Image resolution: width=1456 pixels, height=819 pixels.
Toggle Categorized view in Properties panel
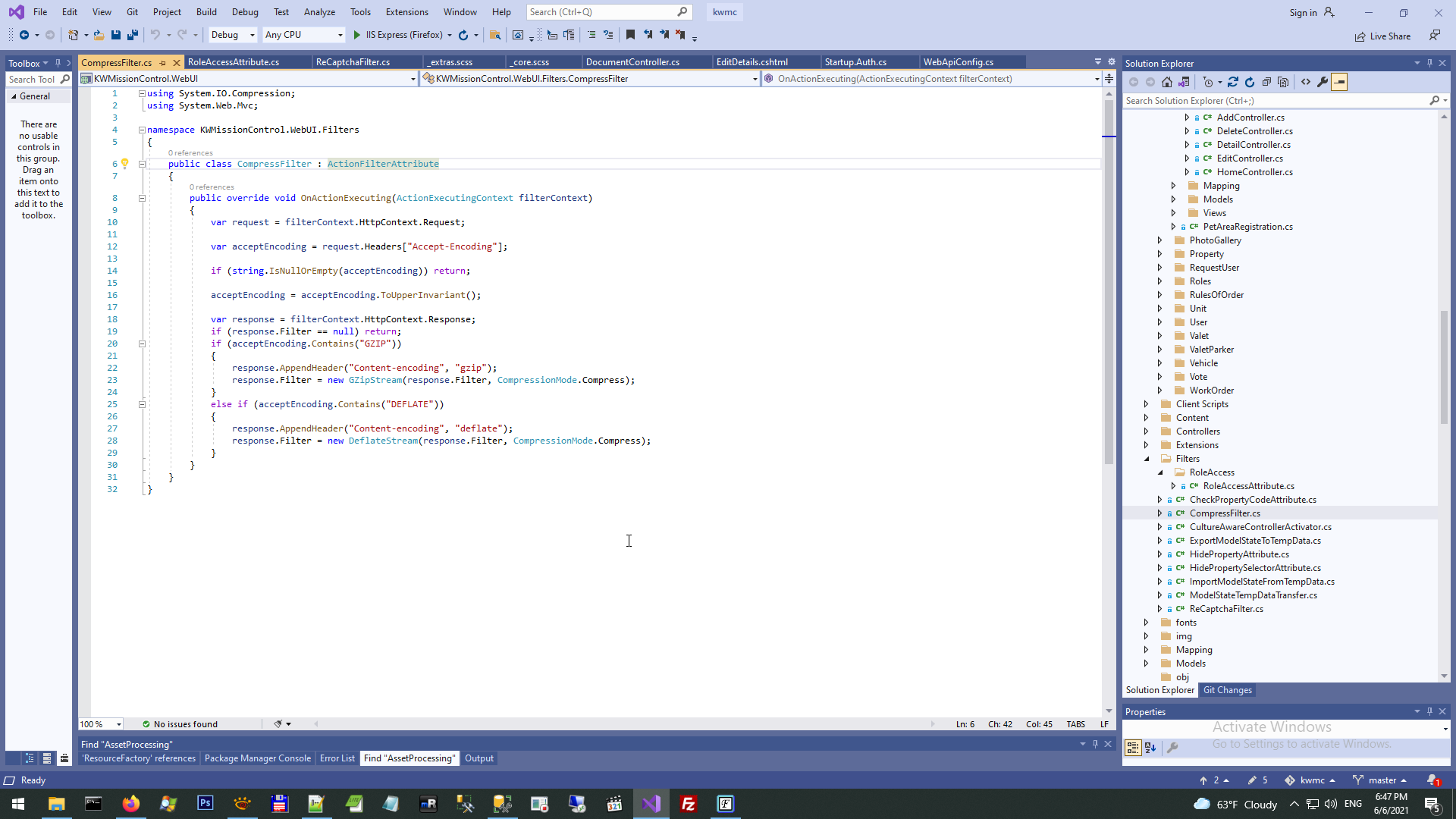[x=1132, y=748]
